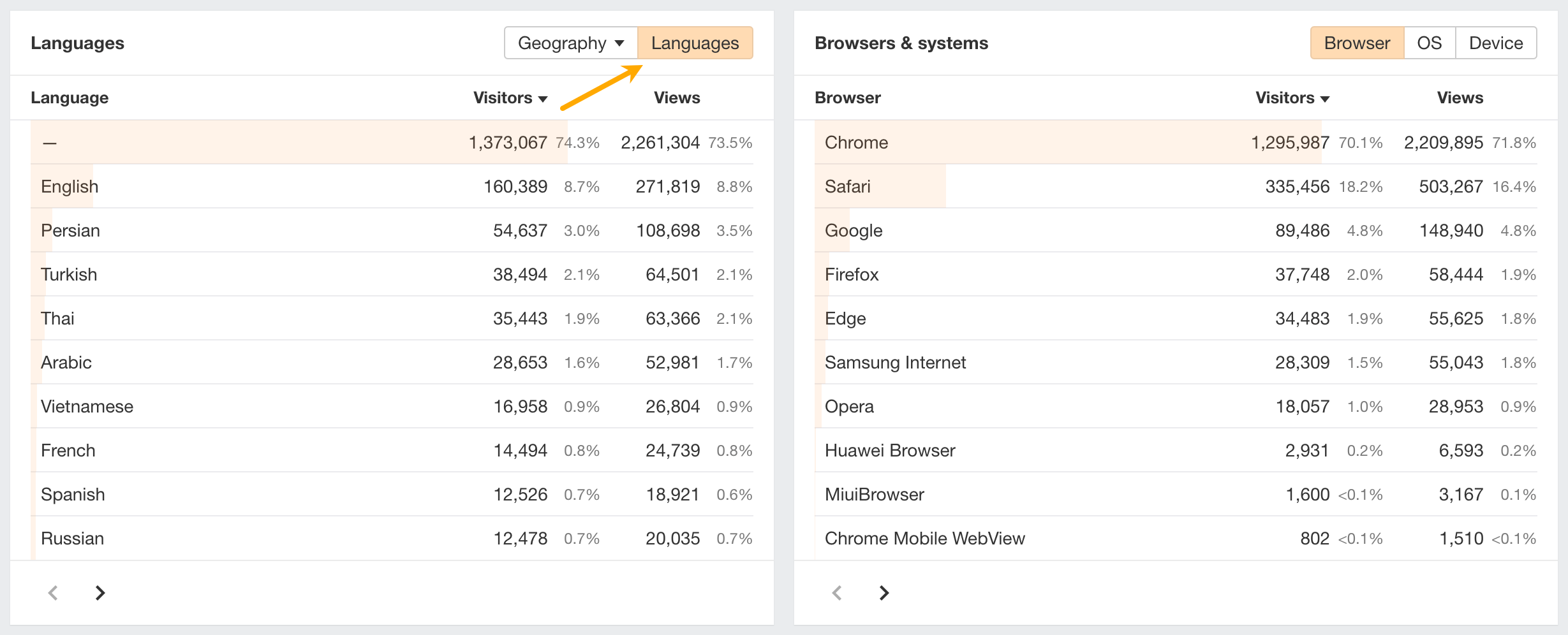Select the Browser tab
1568x635 pixels.
tap(1357, 43)
